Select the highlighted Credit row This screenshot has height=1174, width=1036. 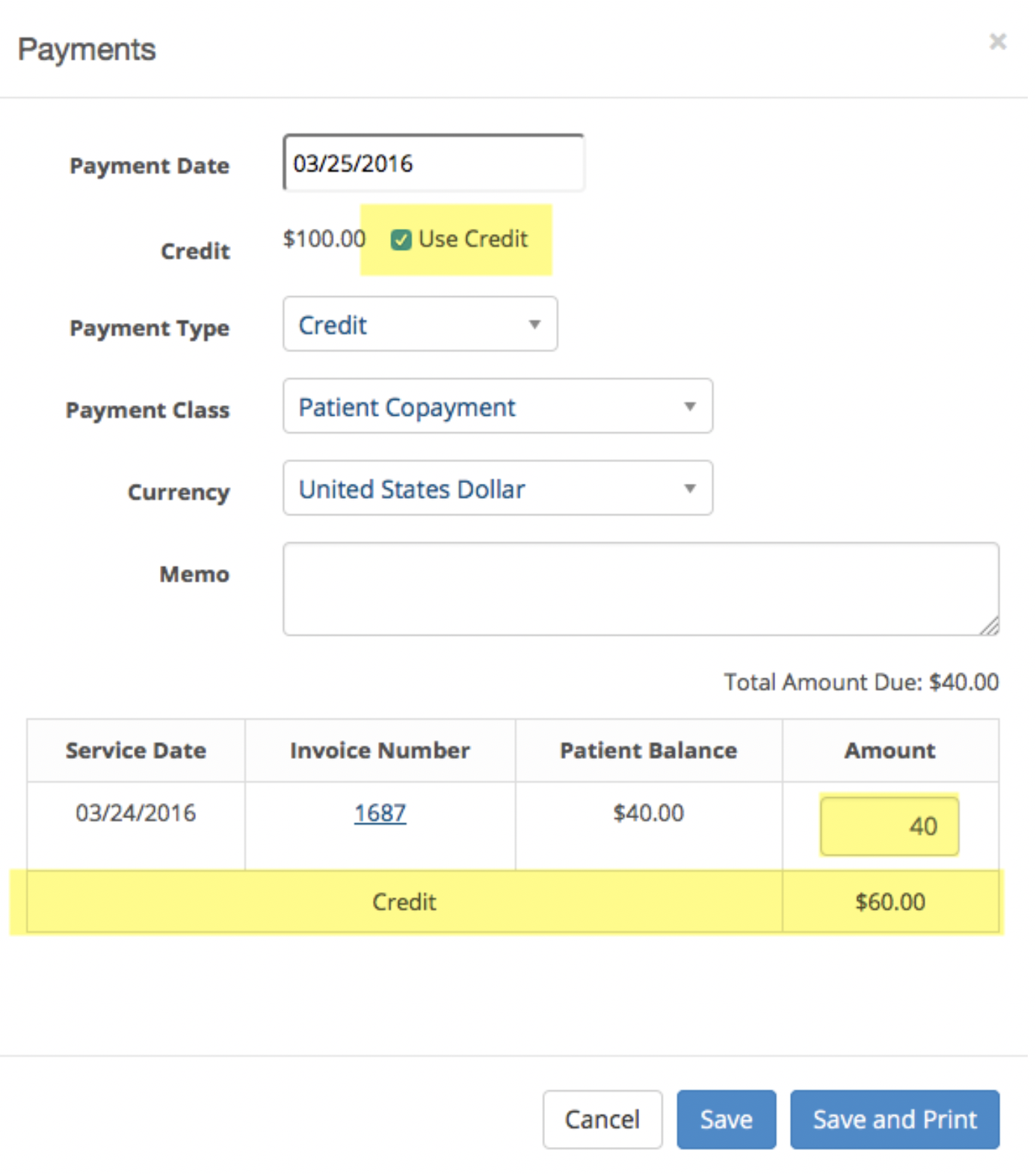tap(513, 902)
